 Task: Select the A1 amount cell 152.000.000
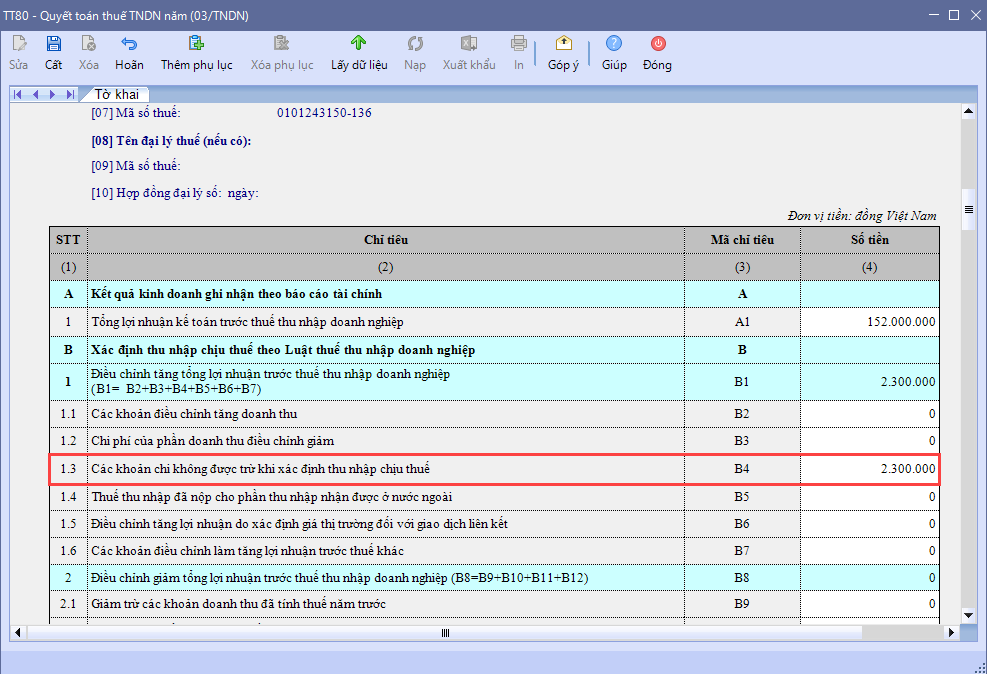(869, 322)
